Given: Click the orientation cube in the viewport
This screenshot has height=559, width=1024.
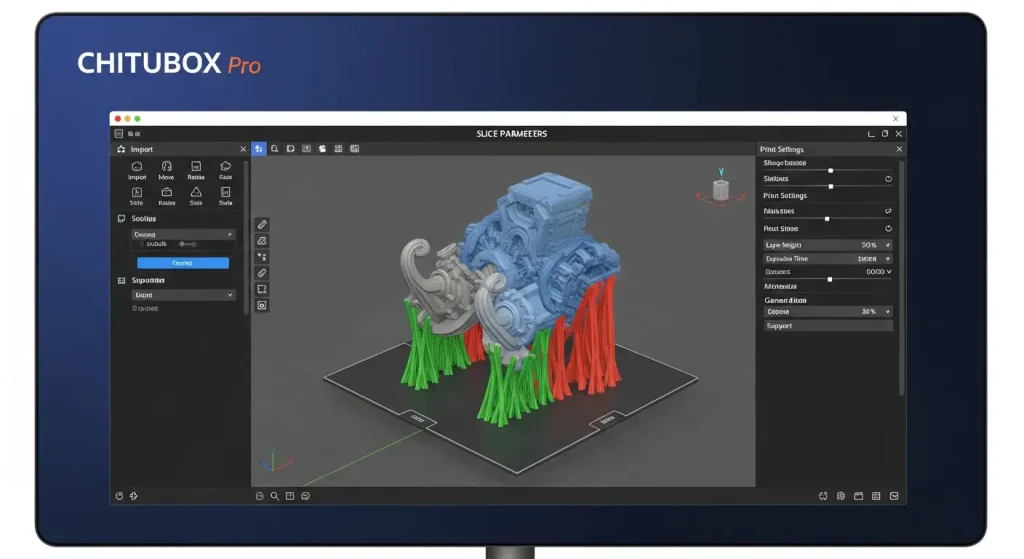Looking at the screenshot, I should pyautogui.click(x=720, y=189).
